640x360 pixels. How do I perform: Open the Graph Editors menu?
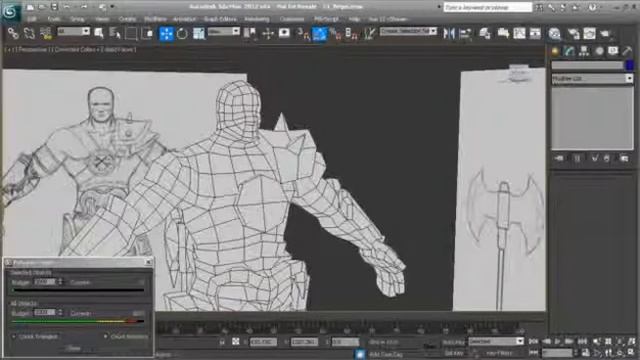point(220,19)
